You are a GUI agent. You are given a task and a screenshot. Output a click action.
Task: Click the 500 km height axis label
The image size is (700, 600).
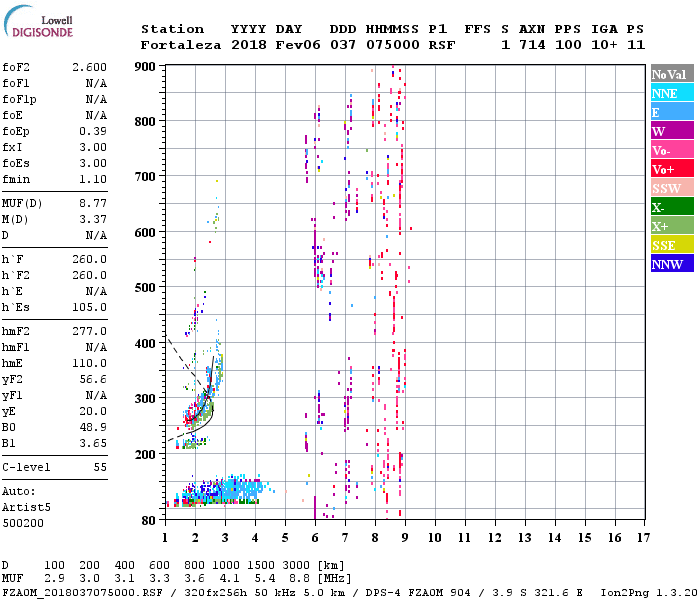[145, 287]
